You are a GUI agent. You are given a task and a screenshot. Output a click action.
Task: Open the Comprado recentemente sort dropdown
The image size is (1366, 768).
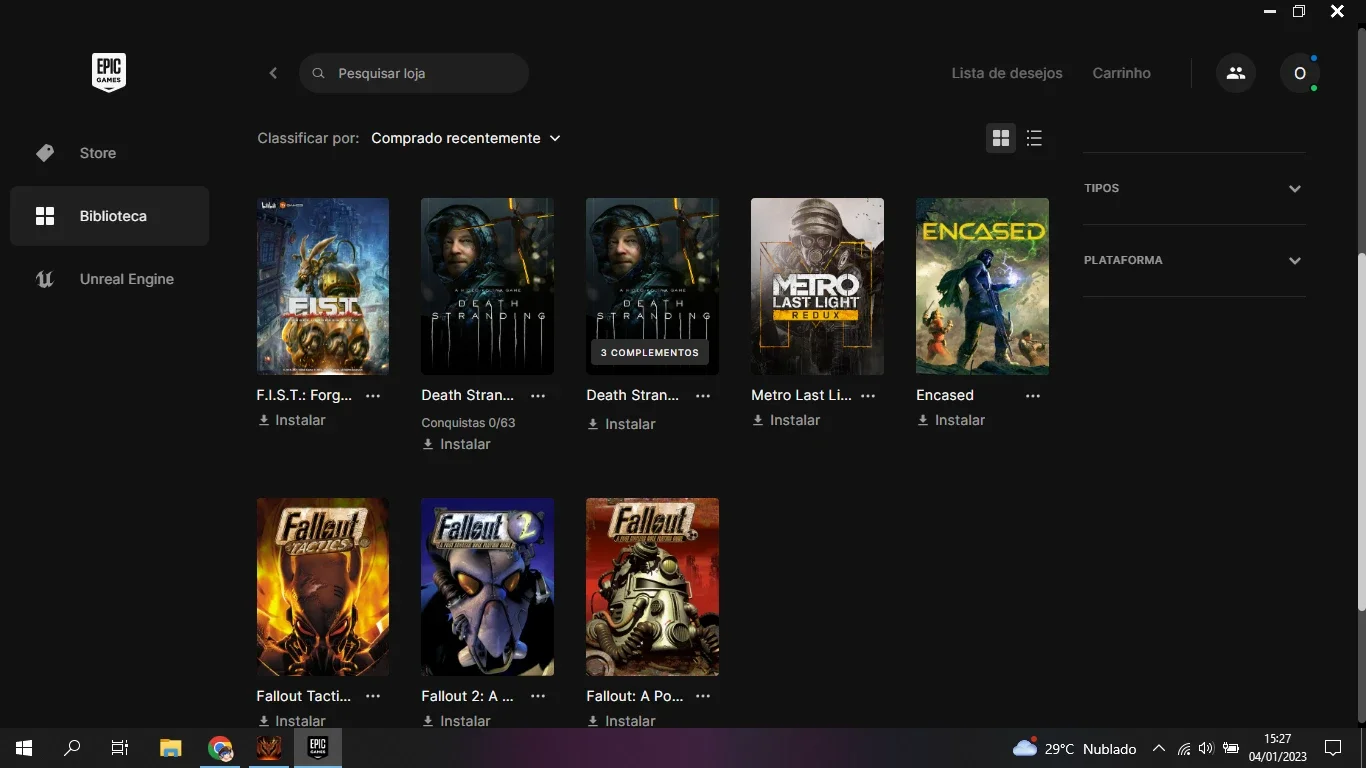pos(466,138)
